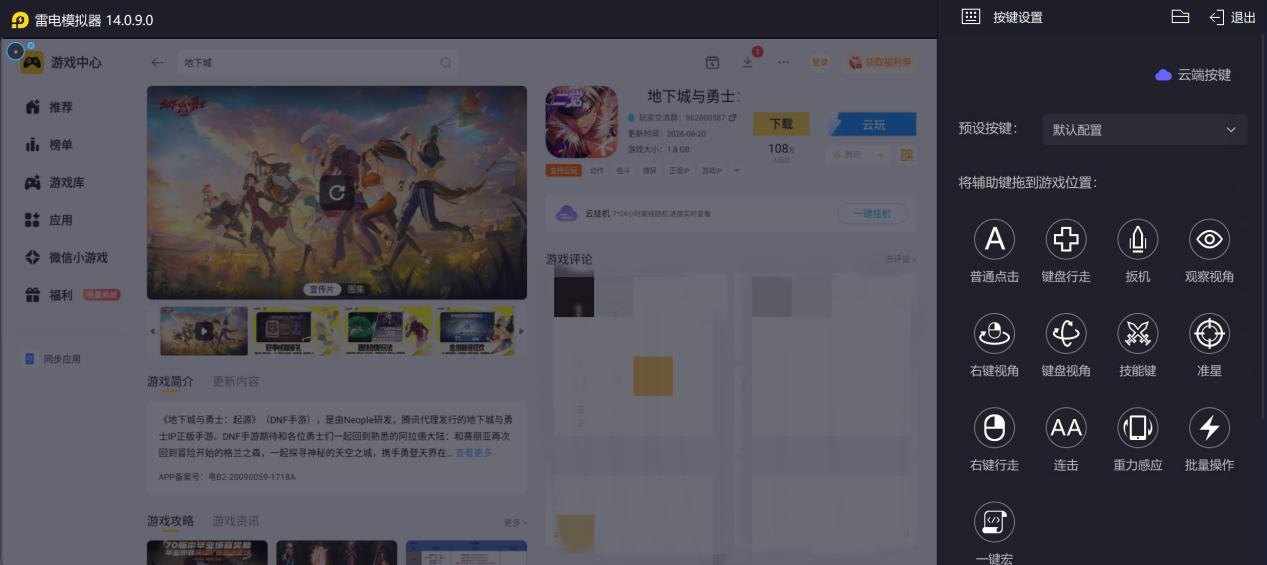Select the 批量操作 lightning icon

(x=1209, y=428)
